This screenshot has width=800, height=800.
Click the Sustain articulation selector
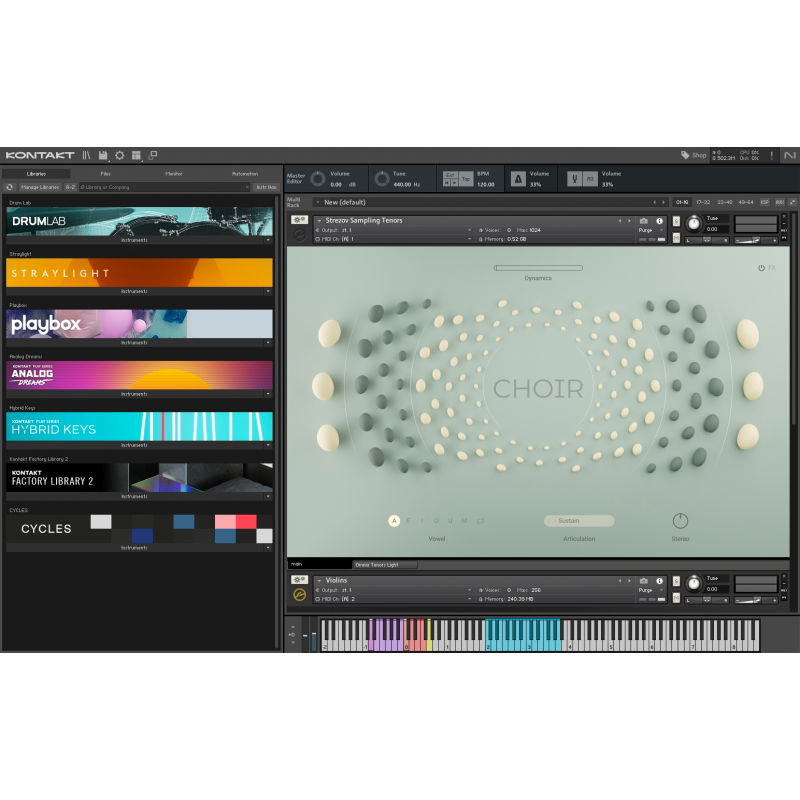(x=579, y=521)
